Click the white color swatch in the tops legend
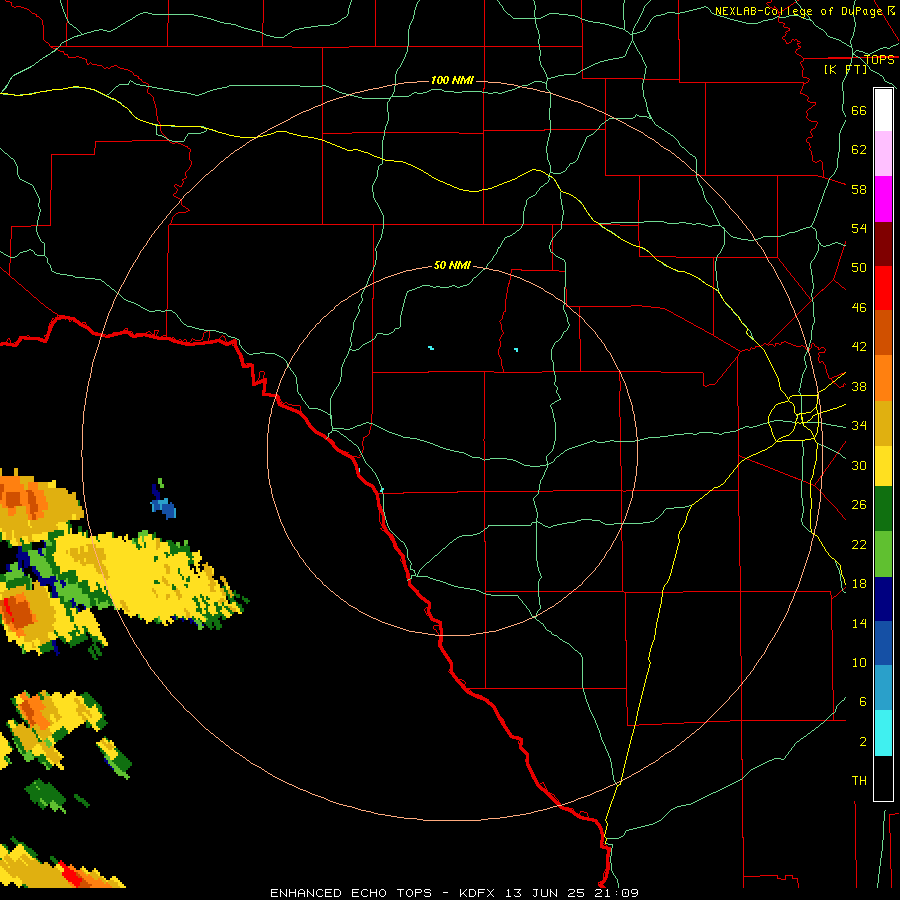Screen dimensions: 900x900 tap(883, 110)
